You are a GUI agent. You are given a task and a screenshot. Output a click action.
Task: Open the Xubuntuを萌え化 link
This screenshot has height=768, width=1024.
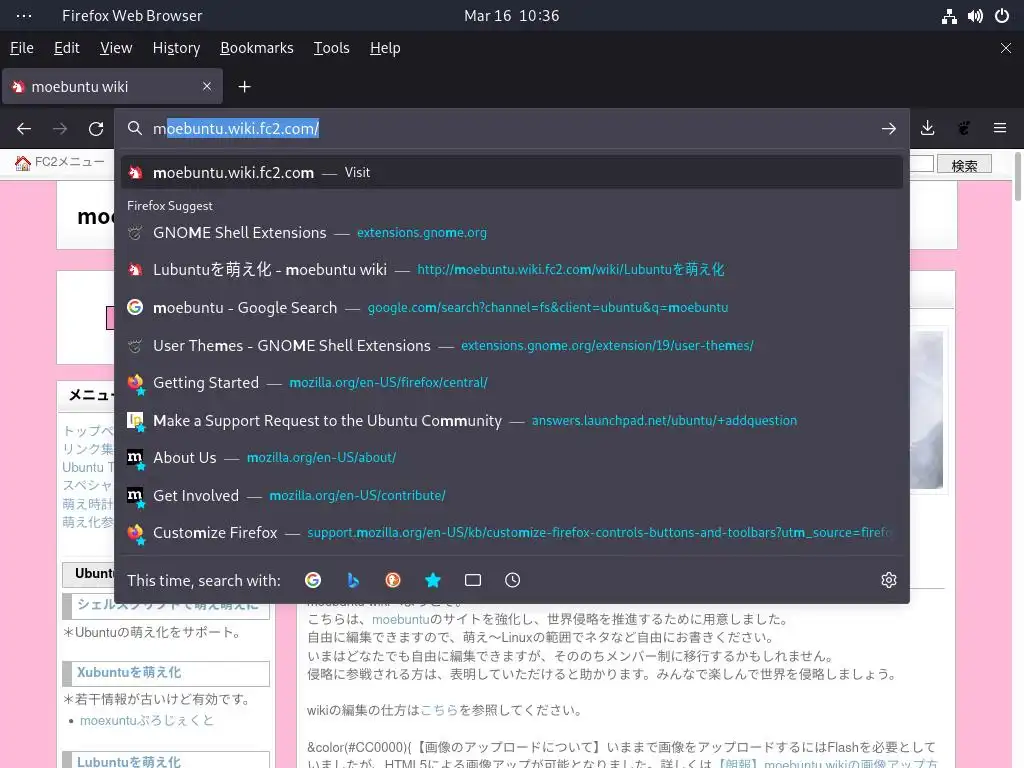click(129, 673)
